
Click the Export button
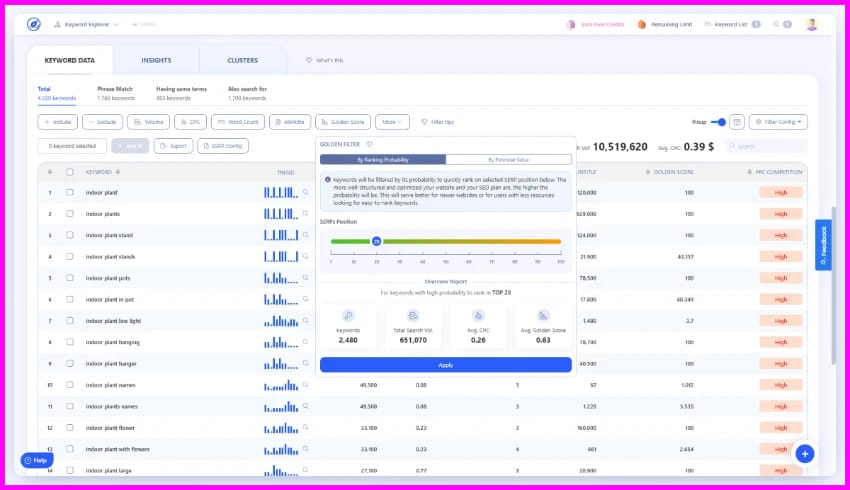coord(174,146)
